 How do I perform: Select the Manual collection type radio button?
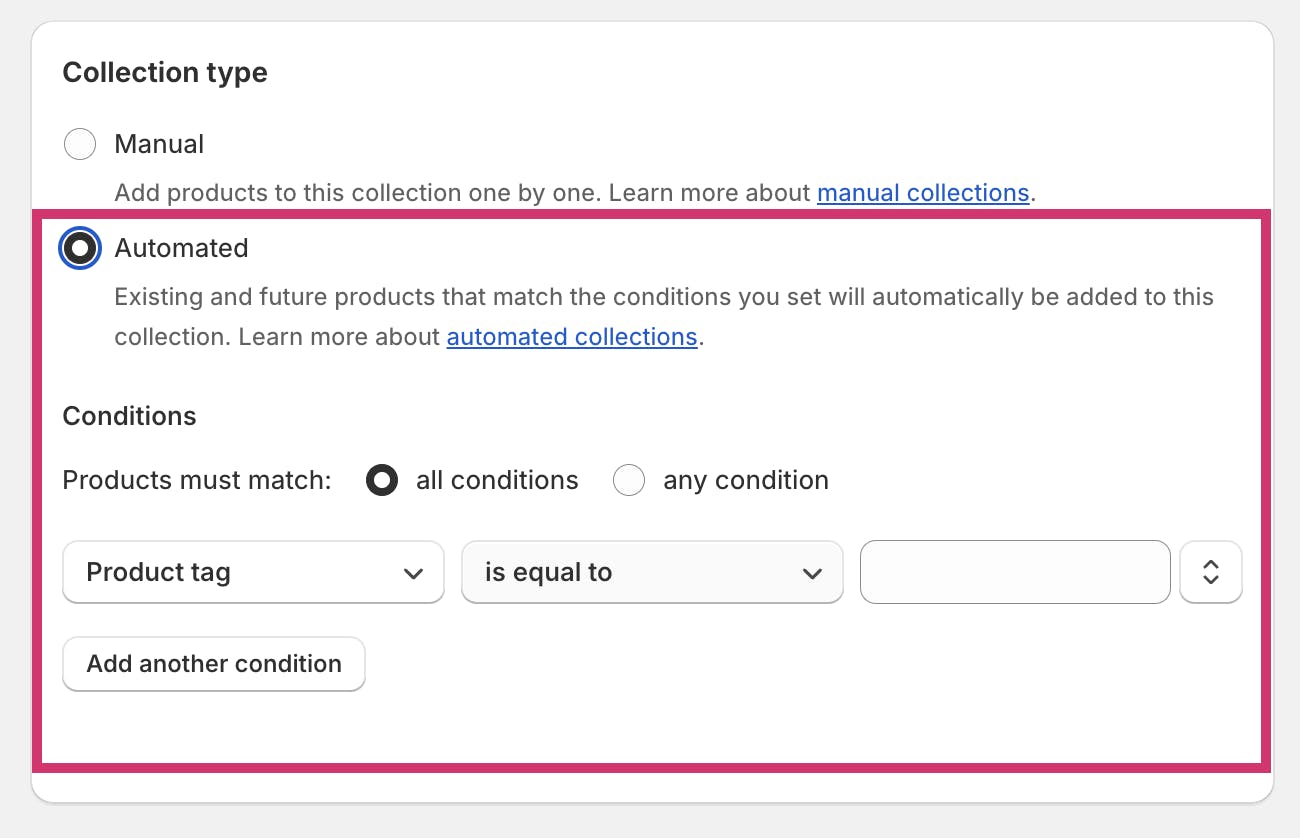[80, 144]
